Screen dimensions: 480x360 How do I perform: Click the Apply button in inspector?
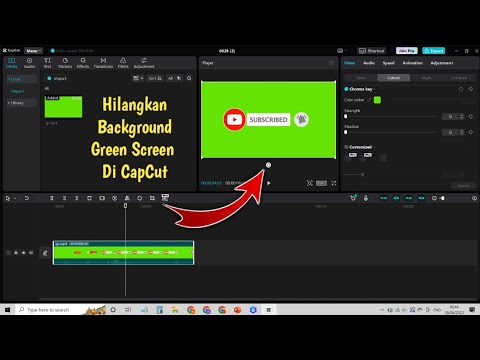463,186
